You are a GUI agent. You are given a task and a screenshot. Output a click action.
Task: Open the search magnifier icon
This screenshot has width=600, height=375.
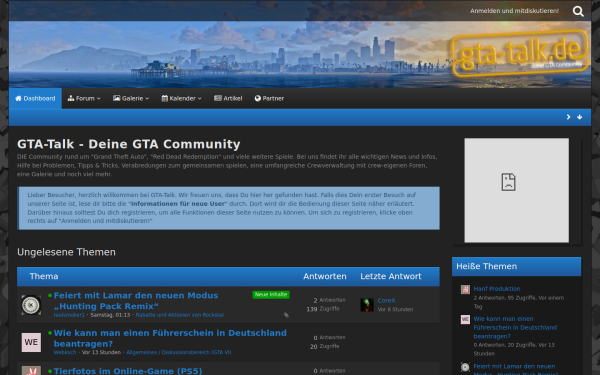(x=578, y=11)
